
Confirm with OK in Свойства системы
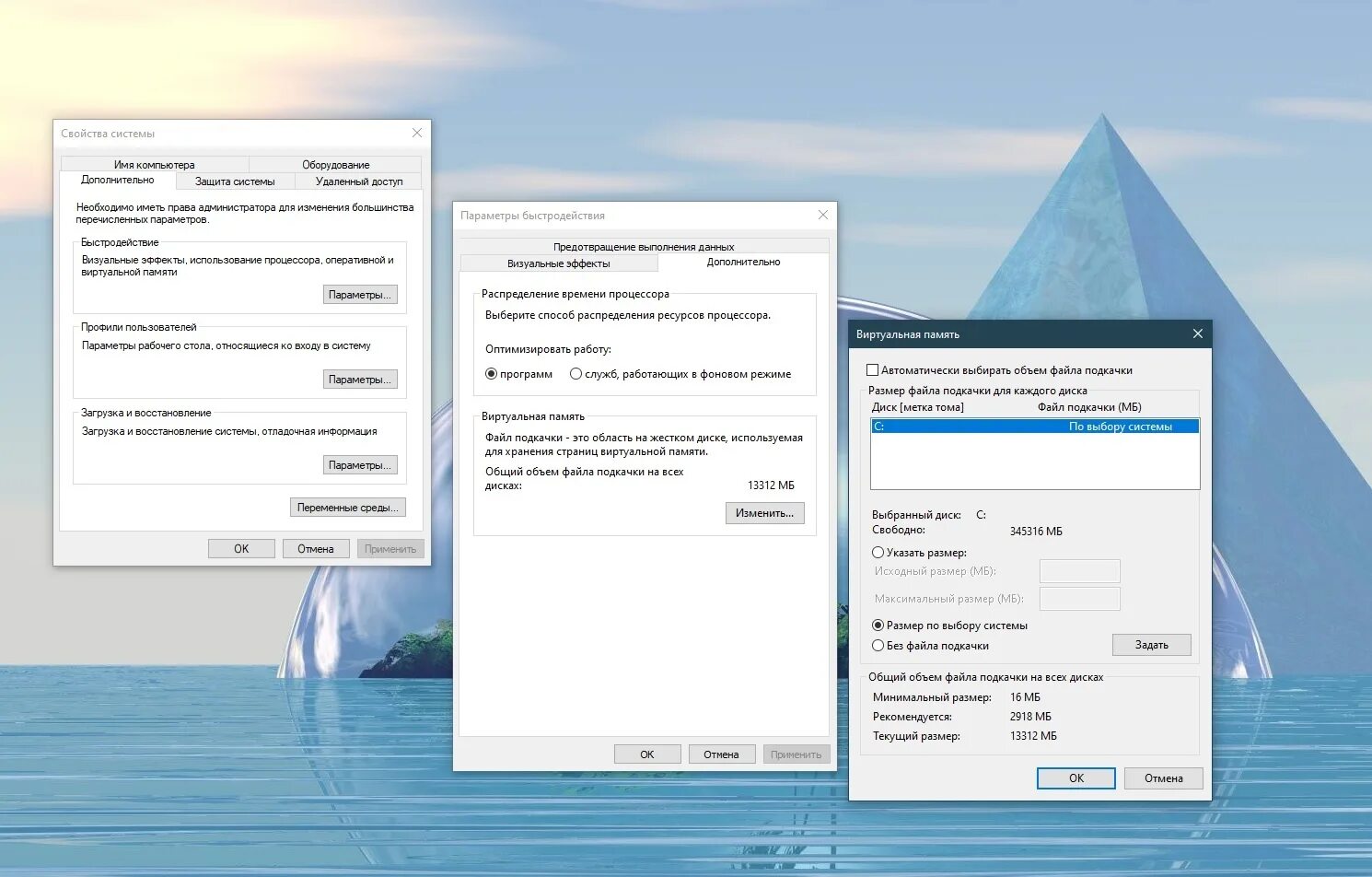point(241,549)
